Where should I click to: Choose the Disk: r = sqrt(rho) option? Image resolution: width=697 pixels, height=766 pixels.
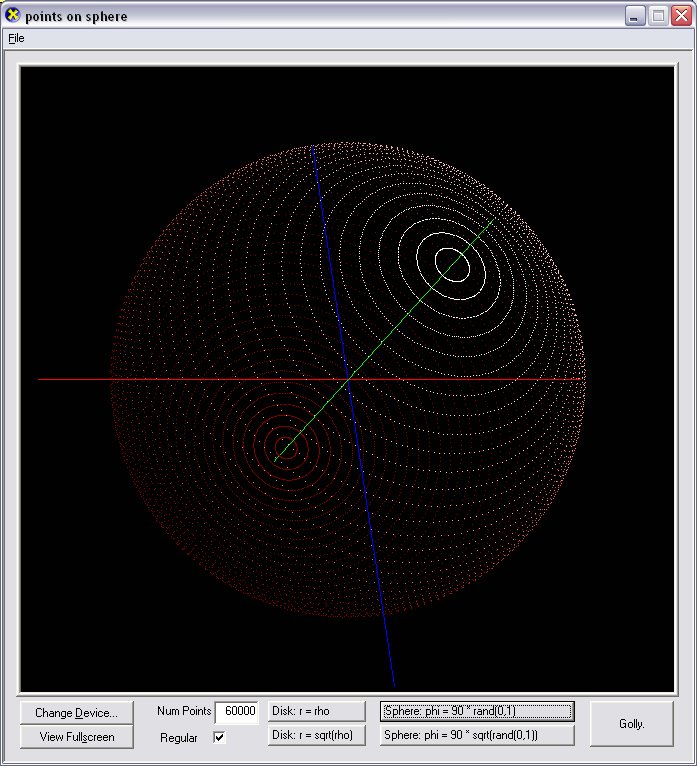(316, 735)
